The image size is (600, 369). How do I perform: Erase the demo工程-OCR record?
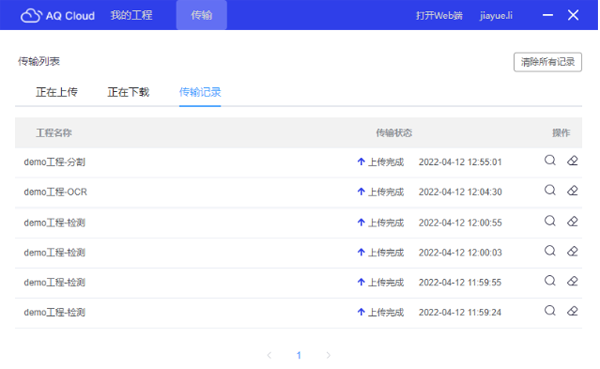[572, 190]
